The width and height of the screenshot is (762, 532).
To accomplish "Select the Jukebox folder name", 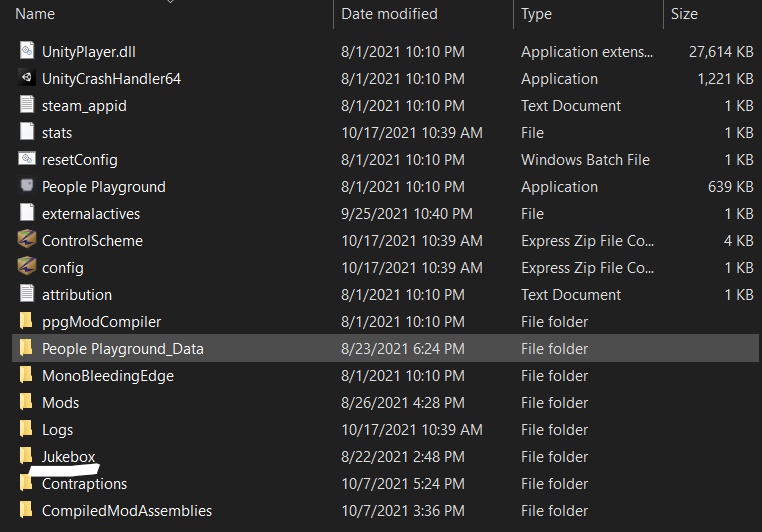I will click(x=69, y=456).
